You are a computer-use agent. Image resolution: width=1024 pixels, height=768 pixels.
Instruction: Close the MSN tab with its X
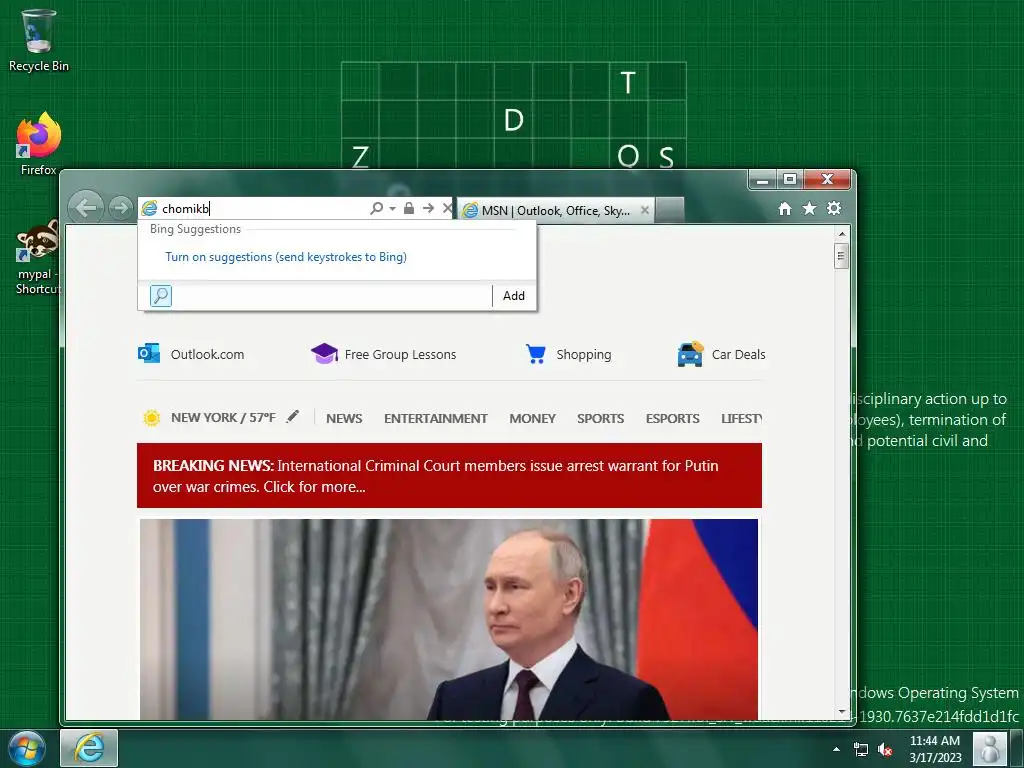(645, 210)
